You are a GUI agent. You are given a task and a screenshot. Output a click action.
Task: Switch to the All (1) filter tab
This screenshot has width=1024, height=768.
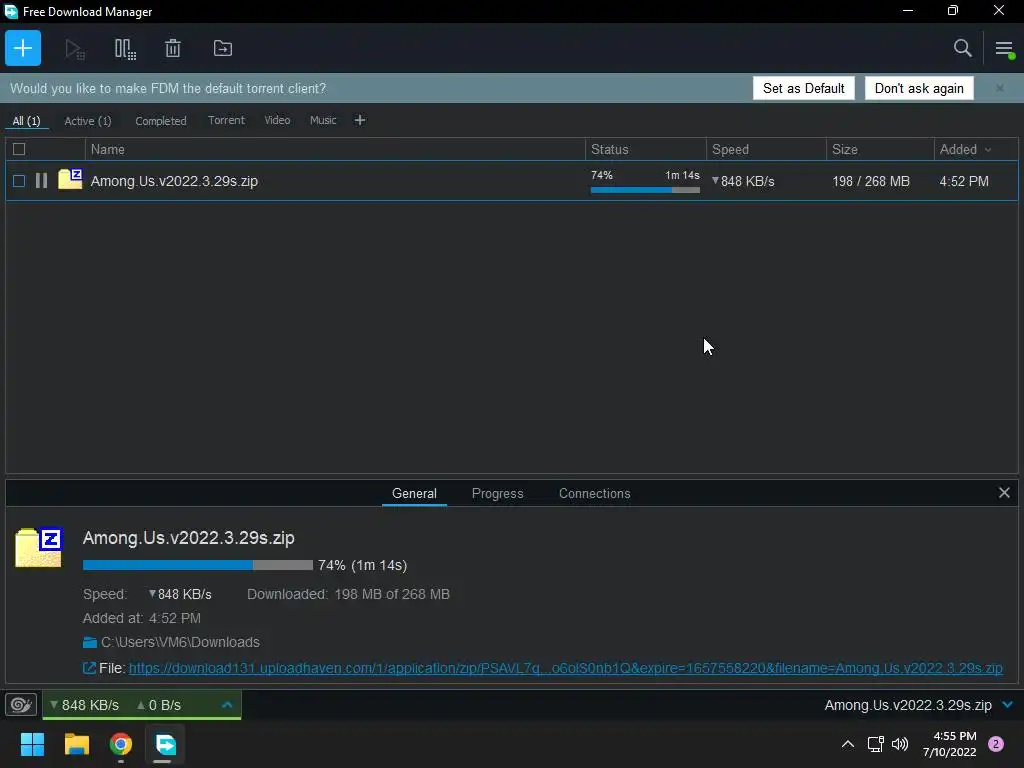[27, 121]
